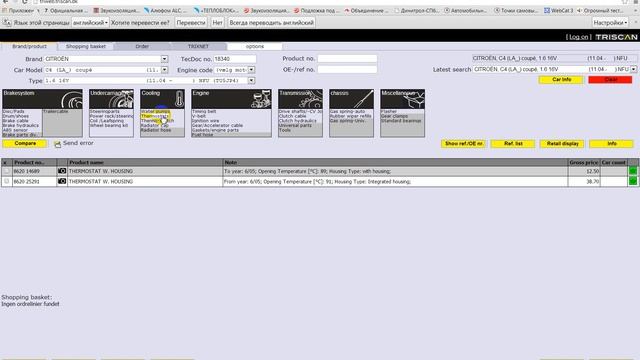640x360 pixels.
Task: Open the Объединение bookmark
Action: coord(366,10)
